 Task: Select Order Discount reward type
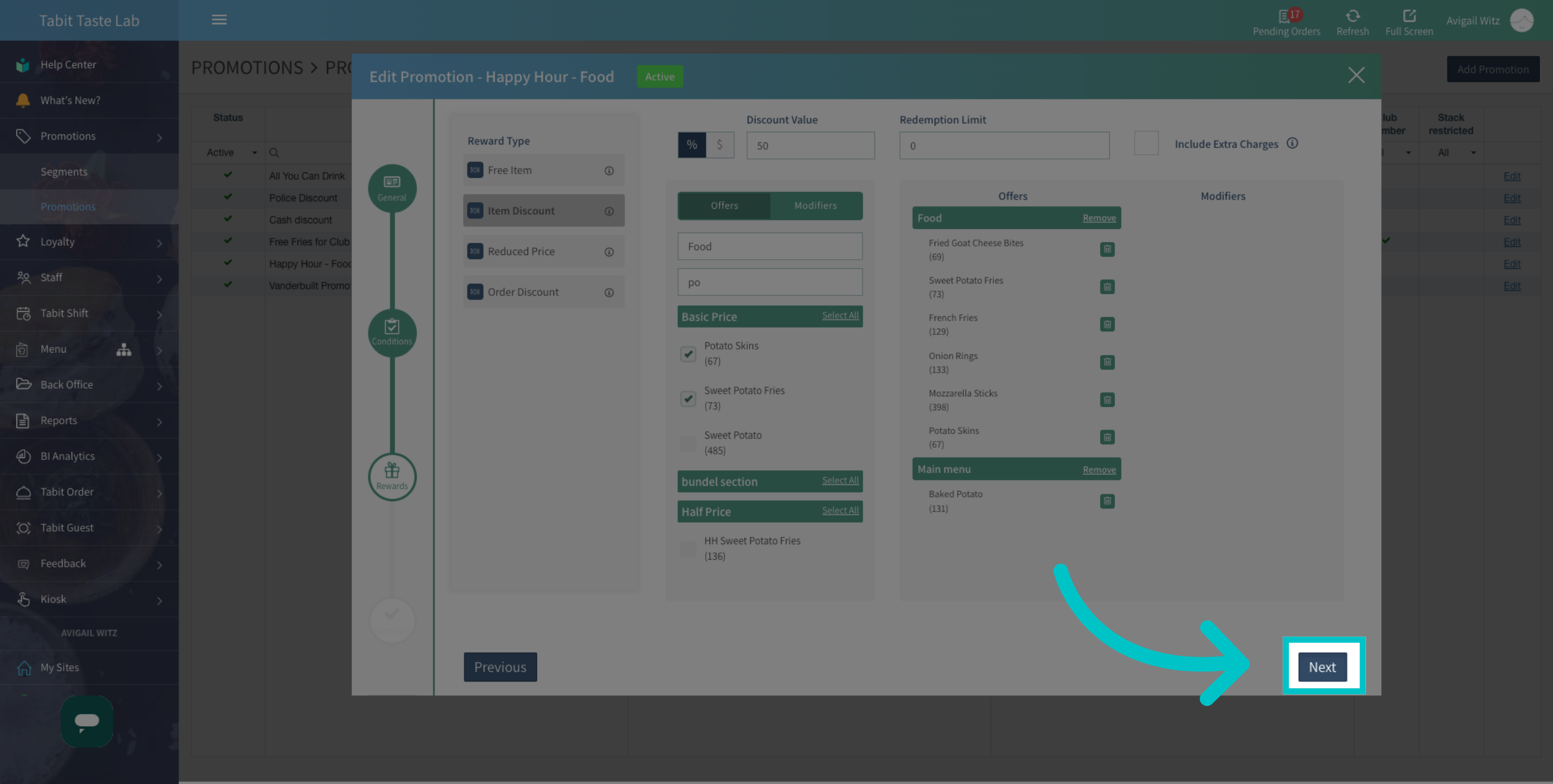tap(543, 292)
